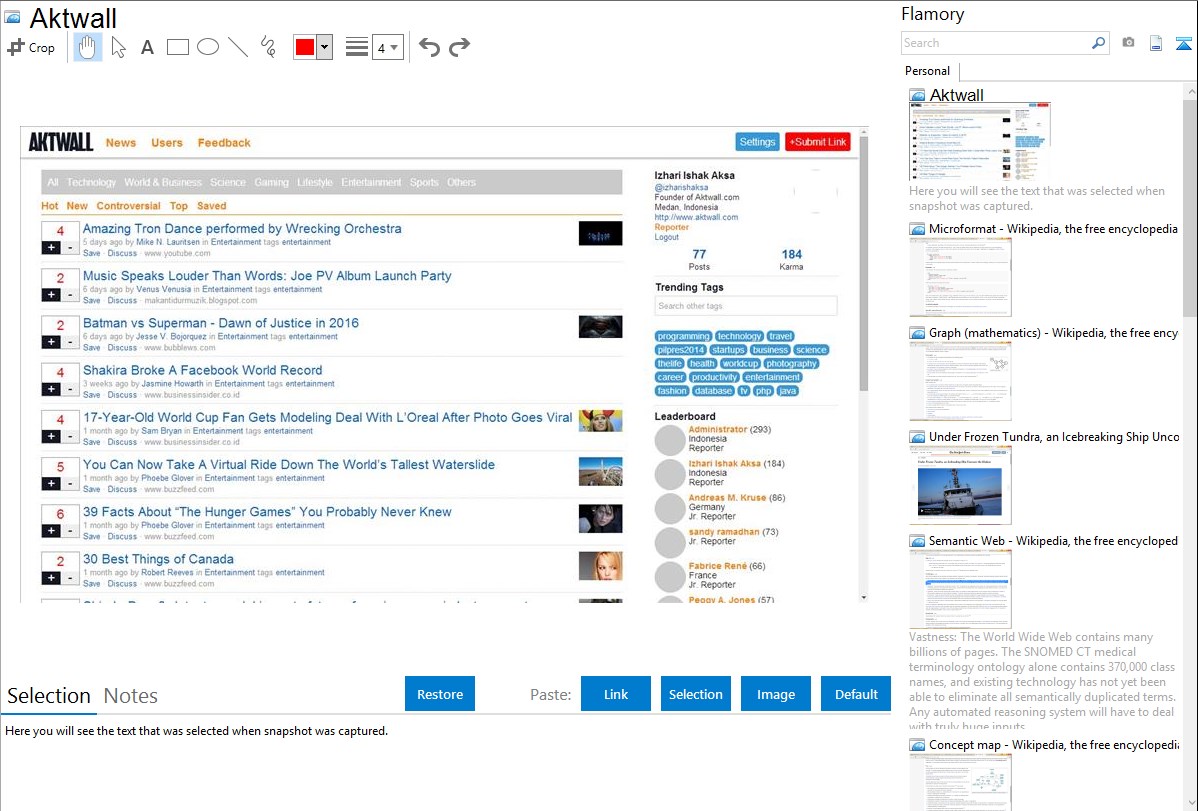Click the Microformat - Wikipedia snapshot title
1198x811 pixels.
coord(1053,229)
